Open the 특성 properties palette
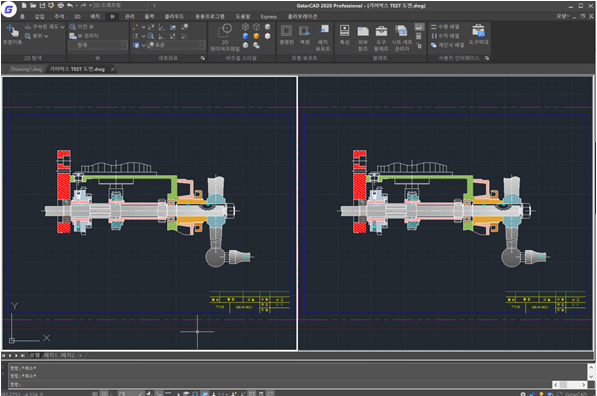 tap(345, 35)
